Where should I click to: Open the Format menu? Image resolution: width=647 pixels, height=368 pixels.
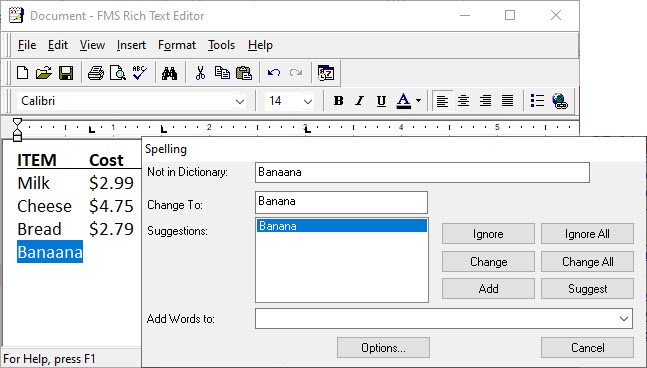(177, 45)
